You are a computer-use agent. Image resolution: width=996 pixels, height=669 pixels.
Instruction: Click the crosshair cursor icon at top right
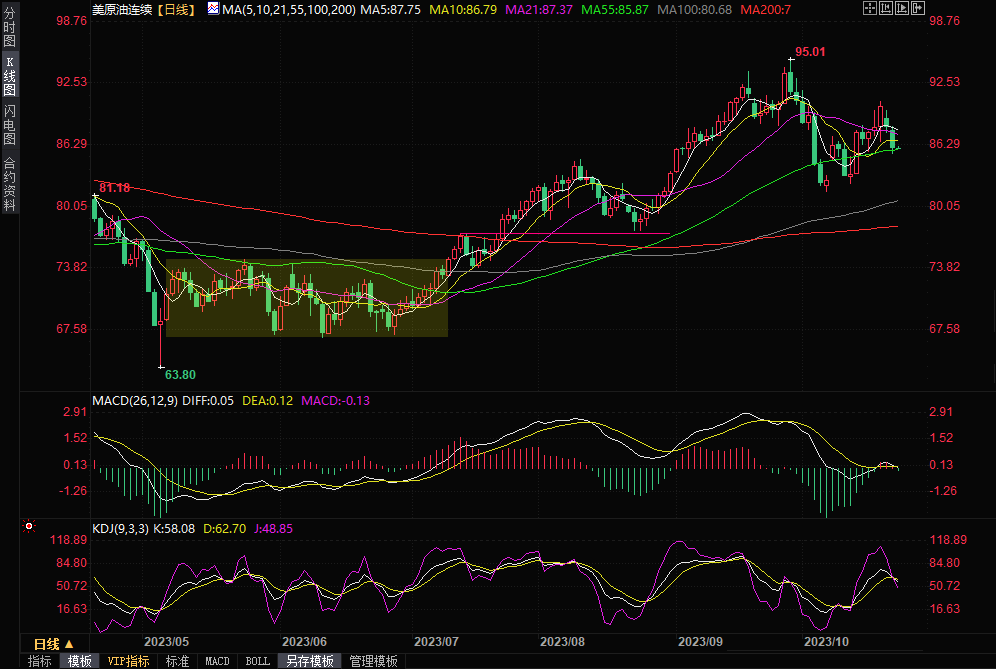pos(870,8)
